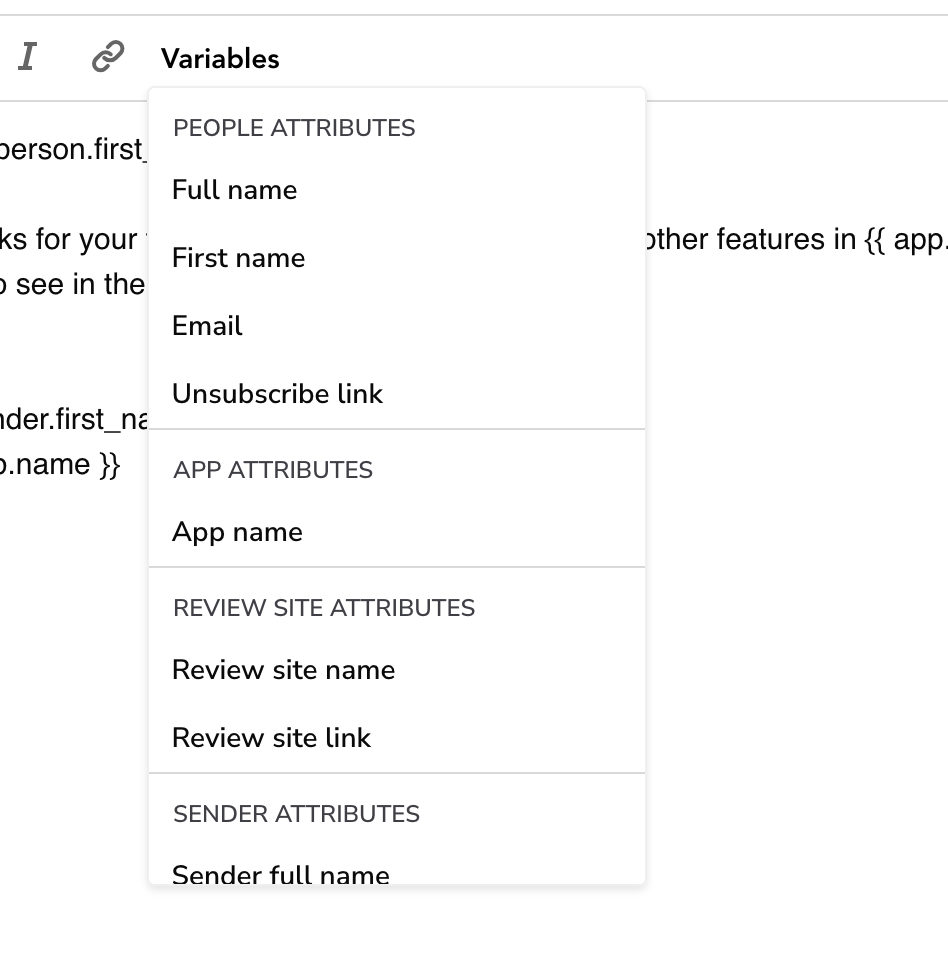Choose the Email variable
The width and height of the screenshot is (948, 978).
[206, 325]
